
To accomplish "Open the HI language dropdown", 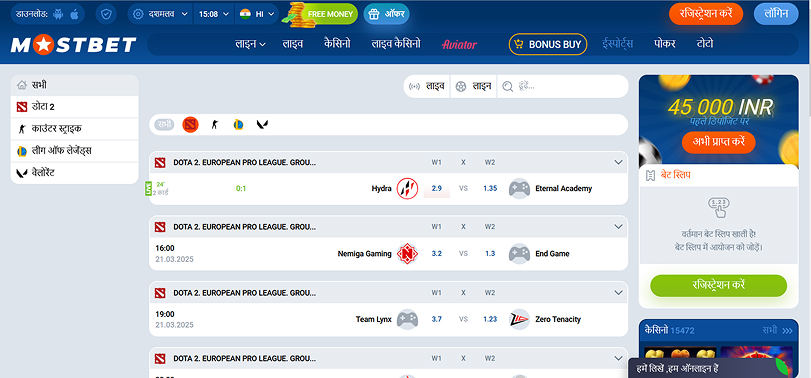I will click(257, 14).
